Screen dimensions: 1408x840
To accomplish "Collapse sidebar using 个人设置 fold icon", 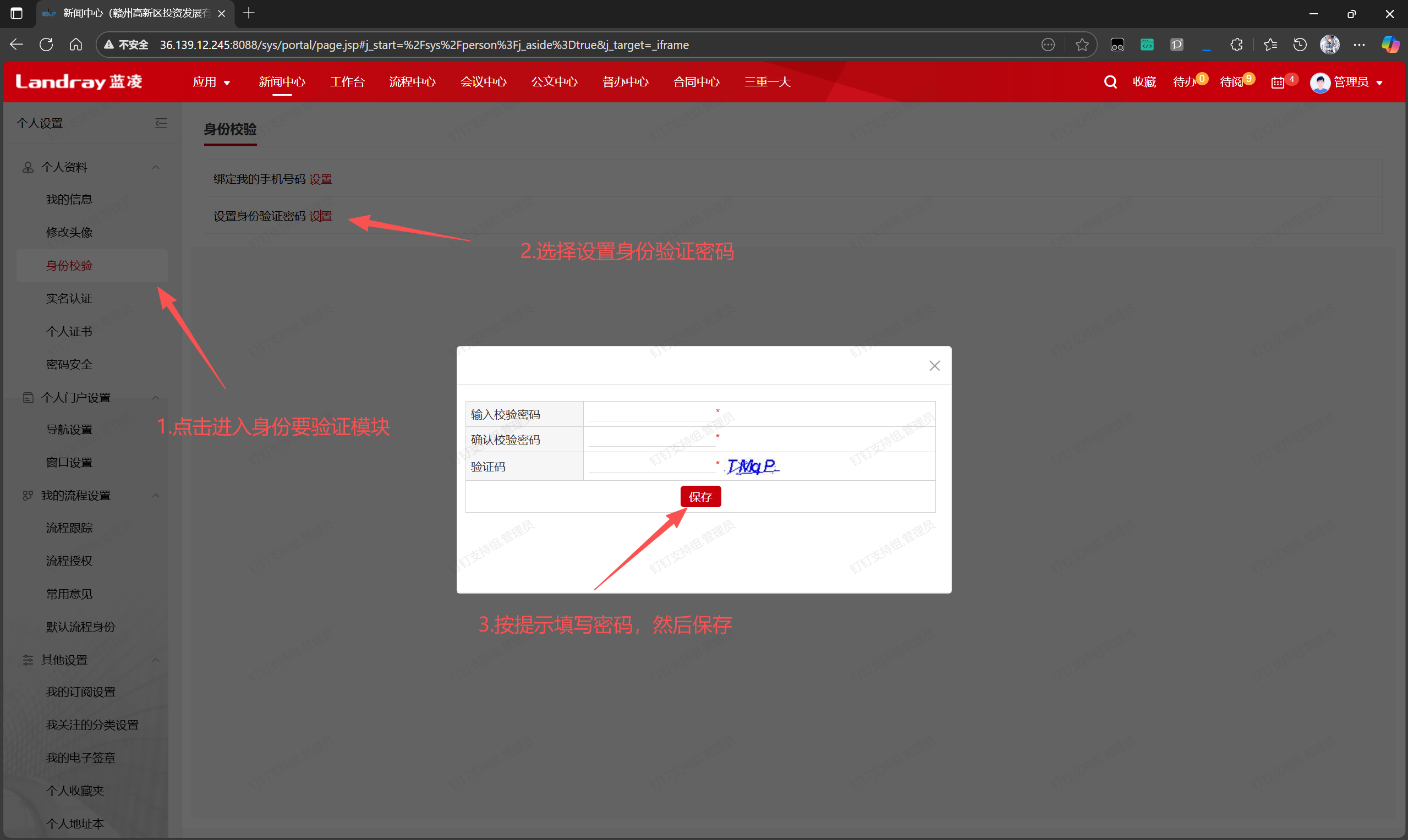I will (161, 123).
